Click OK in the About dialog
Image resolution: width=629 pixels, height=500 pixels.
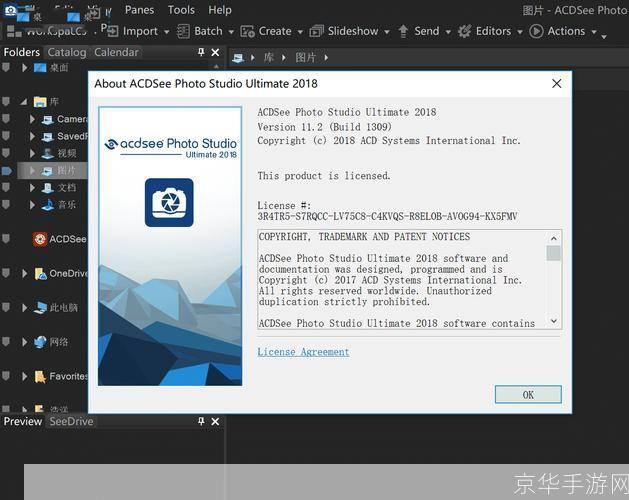pos(528,395)
